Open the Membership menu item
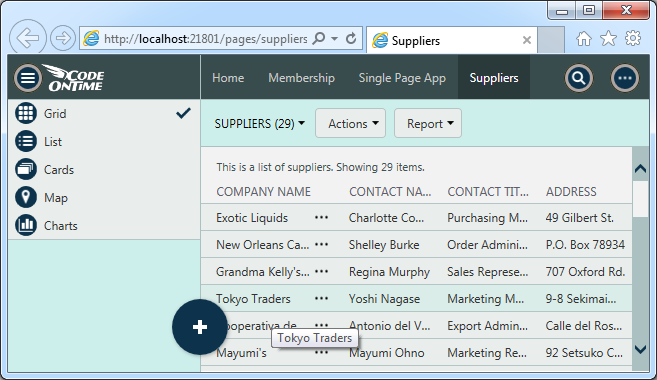 click(x=301, y=78)
